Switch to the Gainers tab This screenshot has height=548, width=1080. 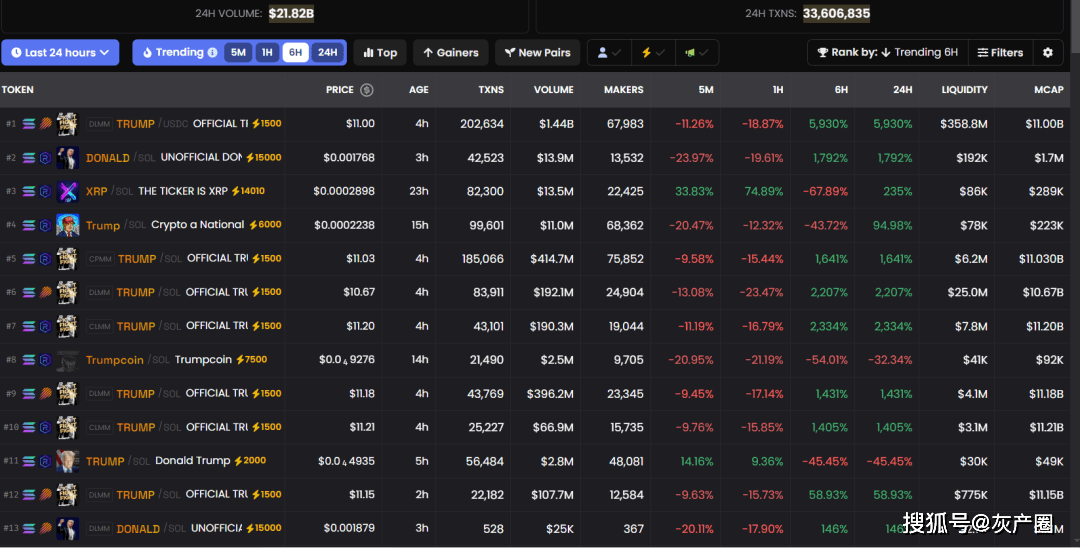coord(450,52)
